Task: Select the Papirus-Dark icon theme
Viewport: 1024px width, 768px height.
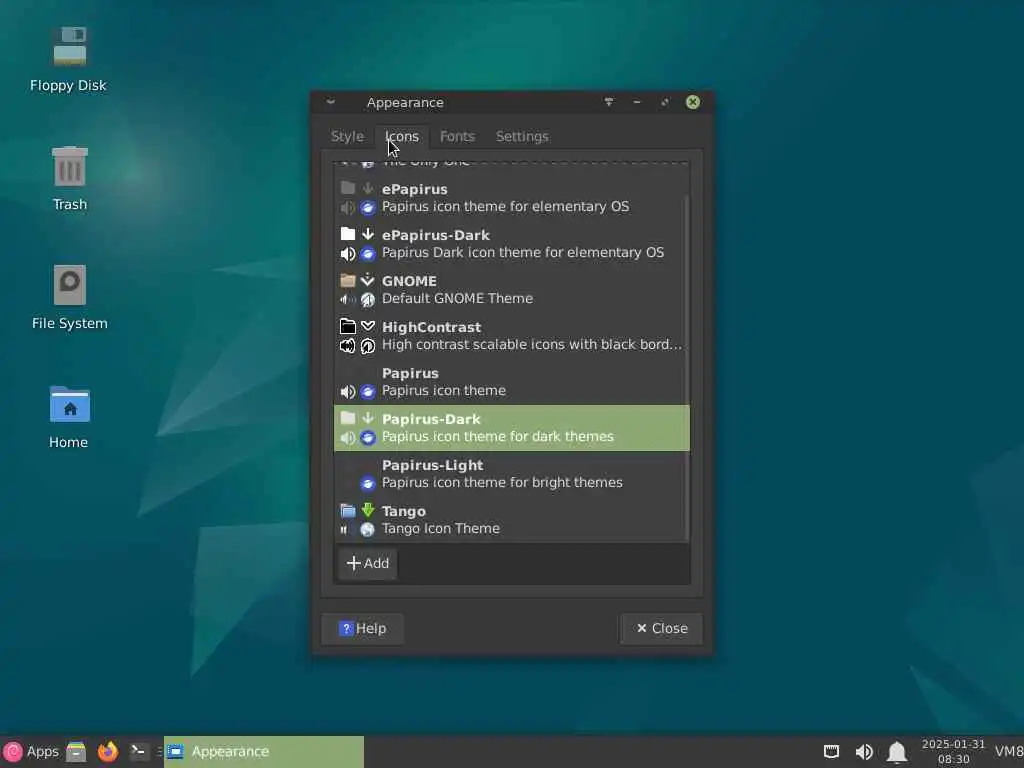Action: [511, 428]
